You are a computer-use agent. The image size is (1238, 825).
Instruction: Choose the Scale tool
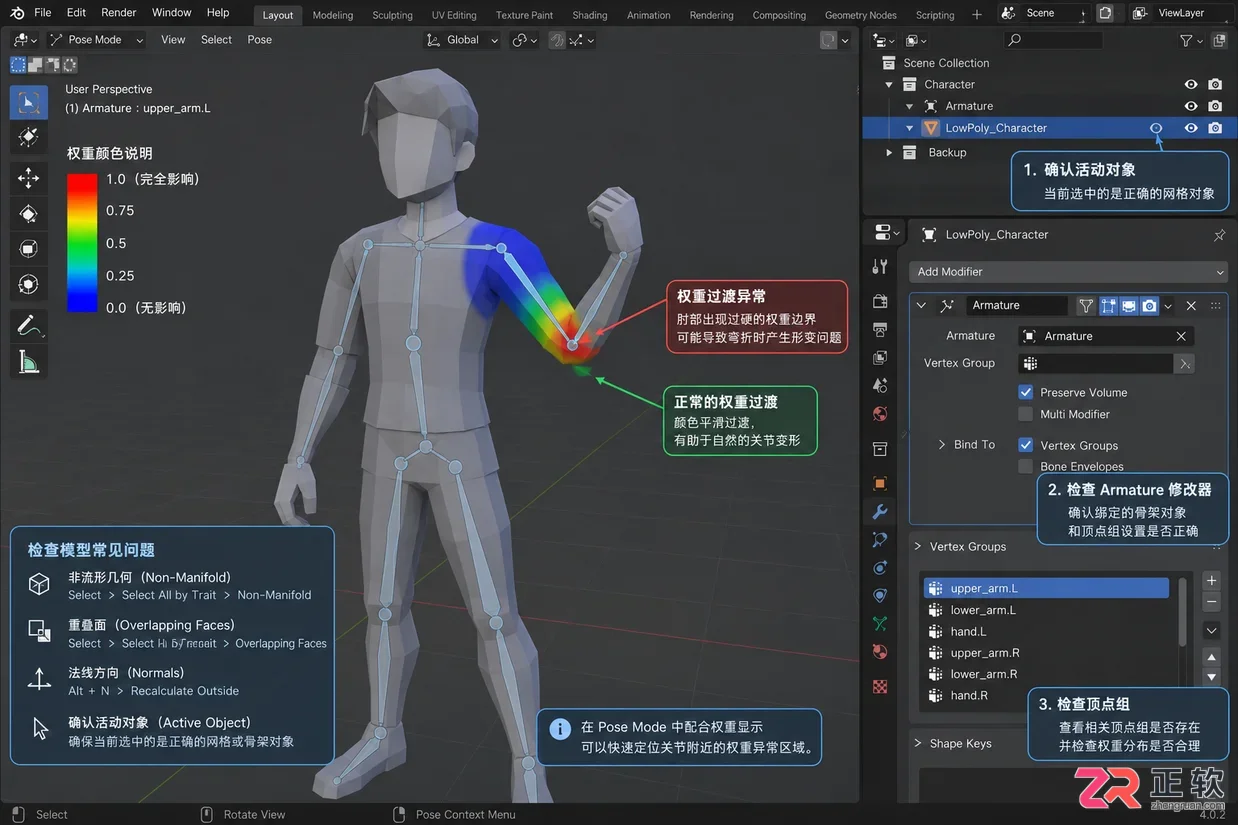pos(28,248)
